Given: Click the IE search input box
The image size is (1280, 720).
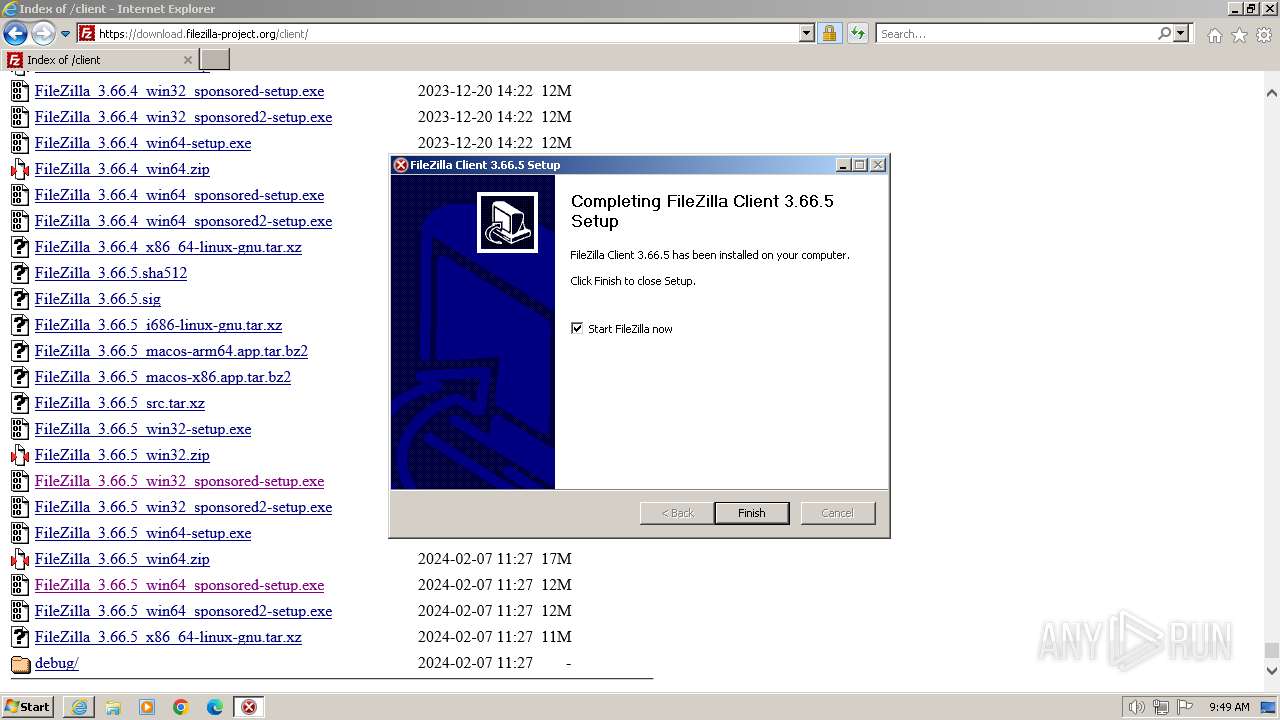Looking at the screenshot, I should tap(1016, 34).
